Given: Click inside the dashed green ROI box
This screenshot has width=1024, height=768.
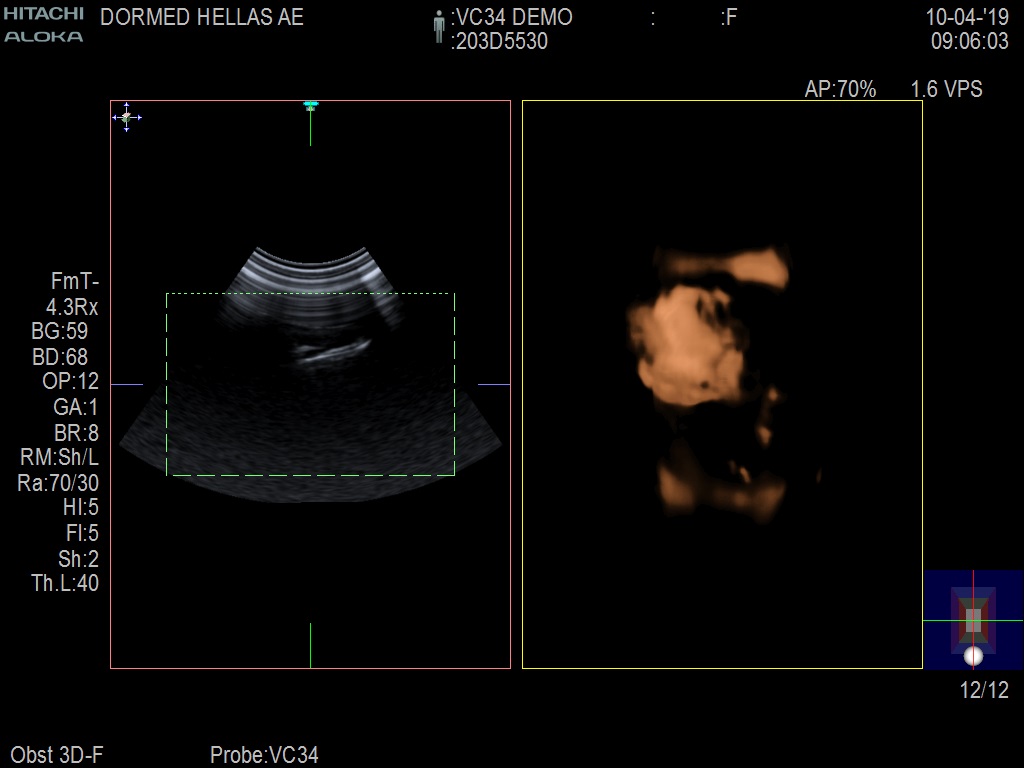Looking at the screenshot, I should [x=310, y=420].
